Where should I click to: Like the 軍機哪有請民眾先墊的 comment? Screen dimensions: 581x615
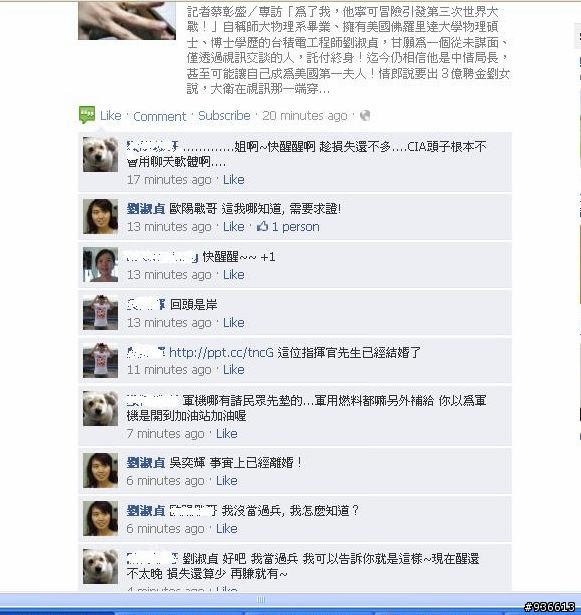[x=227, y=433]
